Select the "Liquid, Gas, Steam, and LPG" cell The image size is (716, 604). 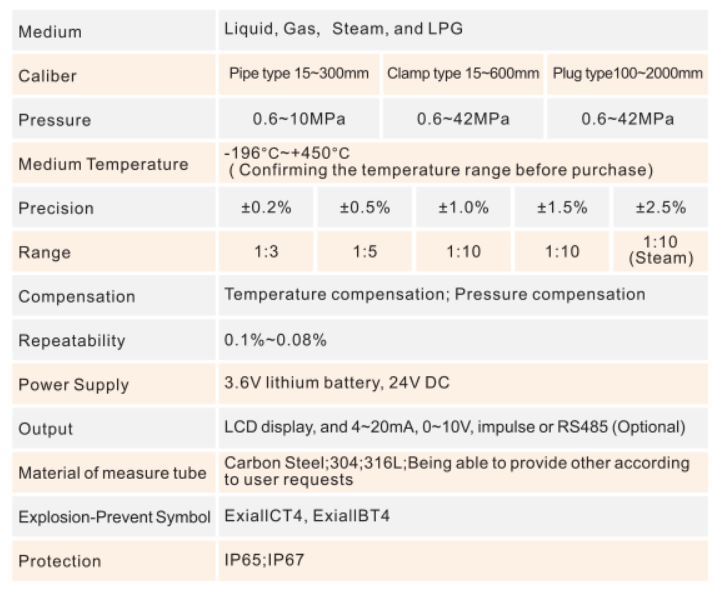(x=343, y=29)
